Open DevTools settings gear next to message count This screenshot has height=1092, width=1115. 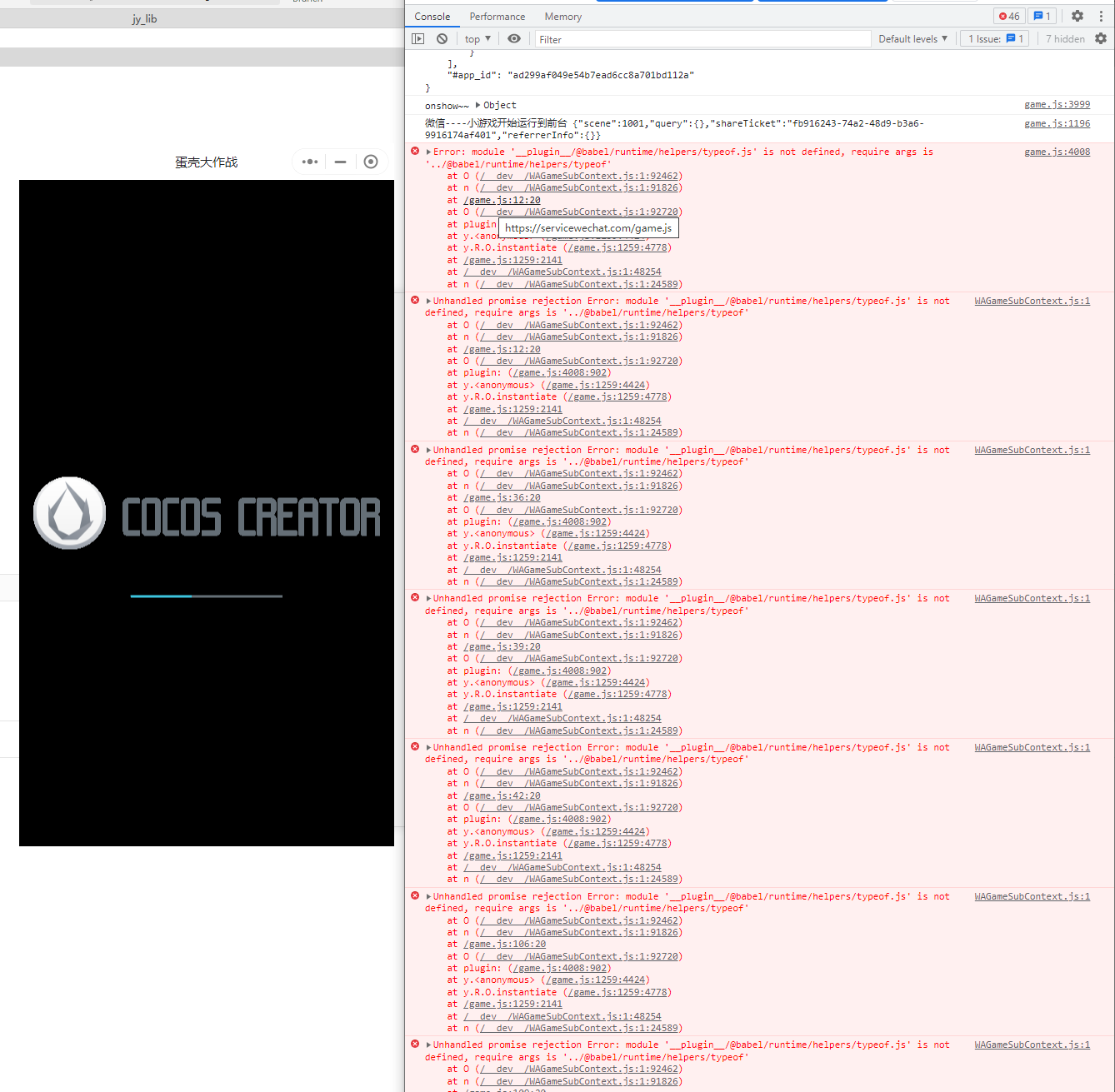(x=1077, y=16)
